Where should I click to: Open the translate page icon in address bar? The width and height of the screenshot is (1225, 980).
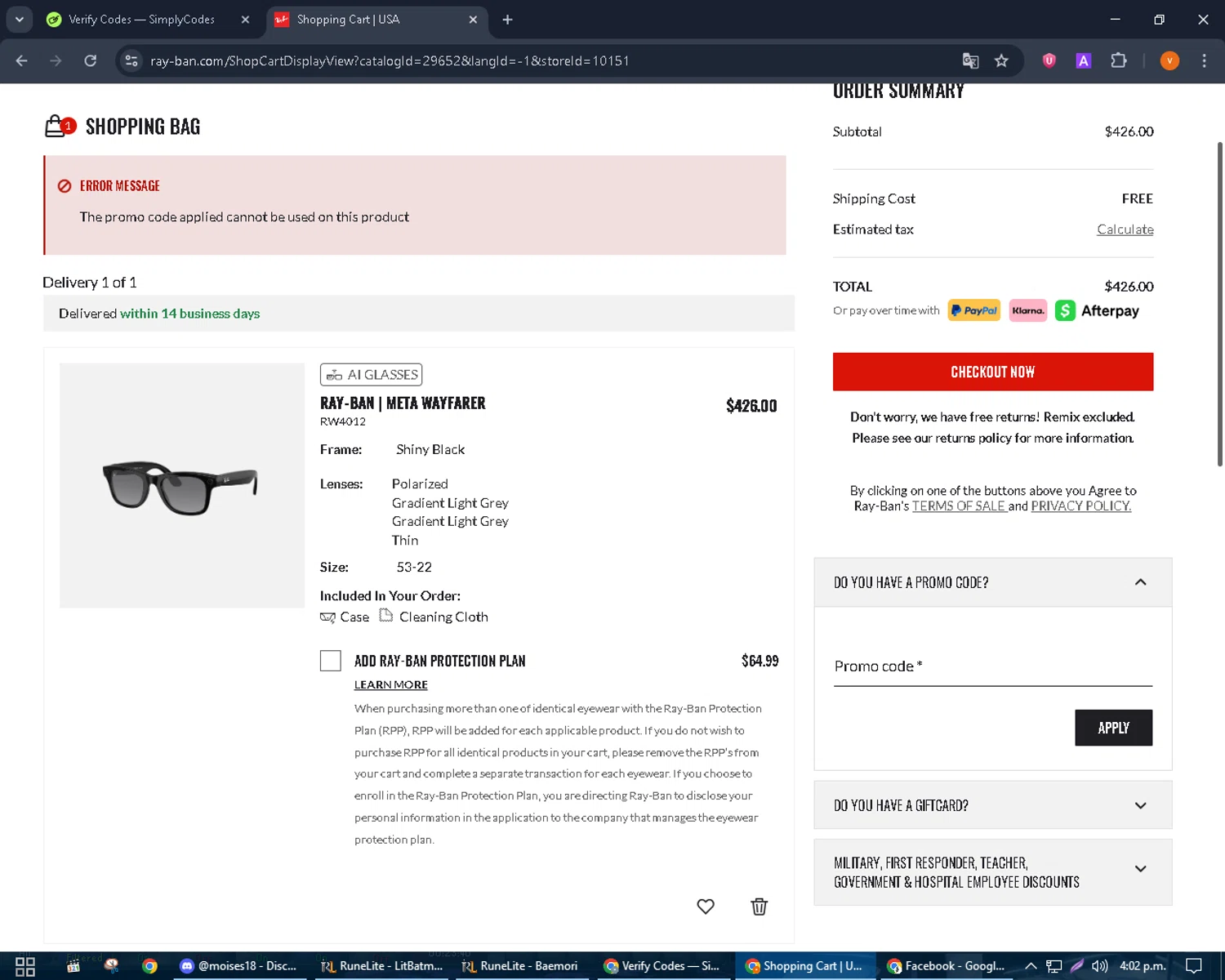pyautogui.click(x=970, y=60)
